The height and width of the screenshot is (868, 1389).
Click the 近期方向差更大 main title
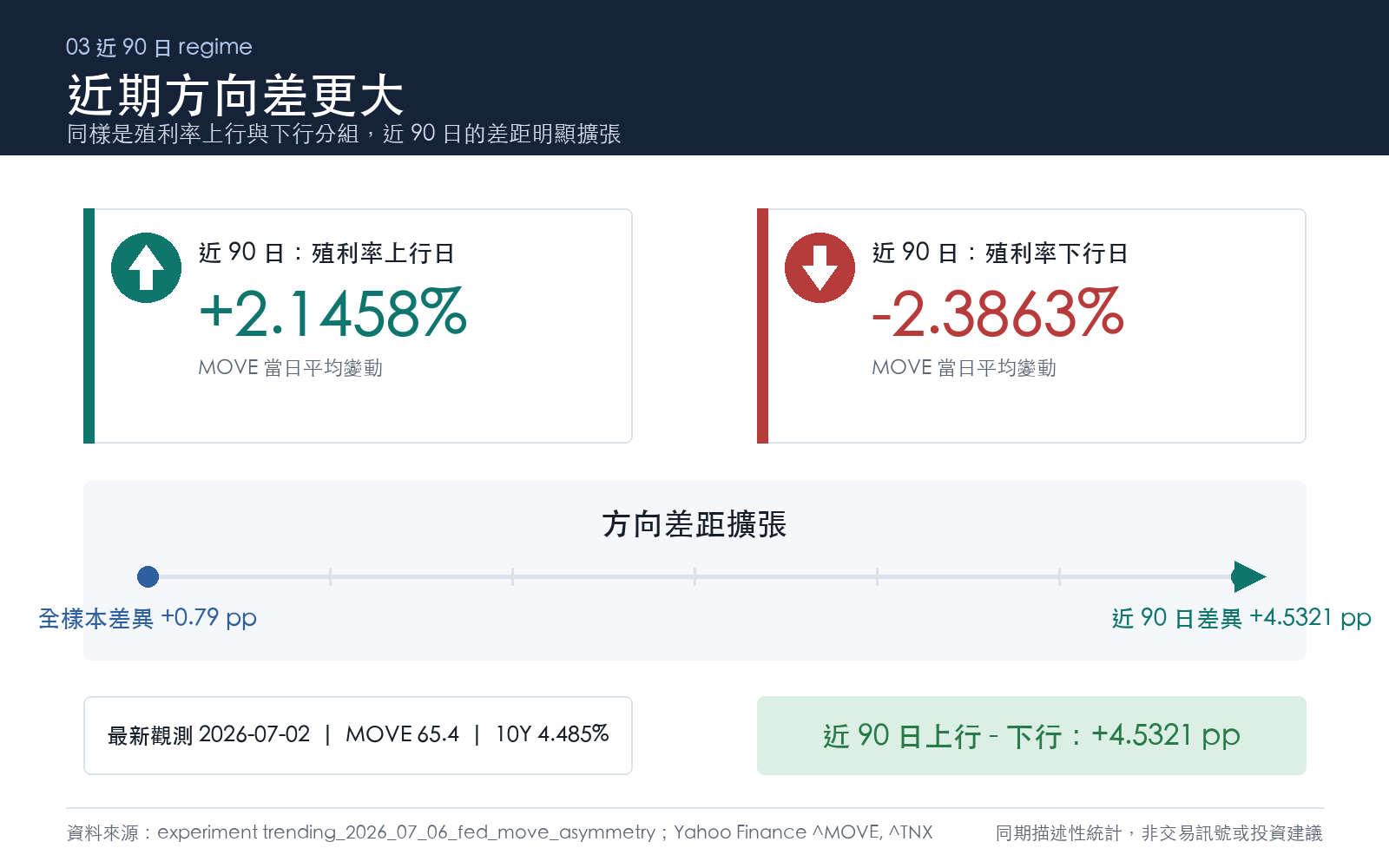[x=235, y=95]
